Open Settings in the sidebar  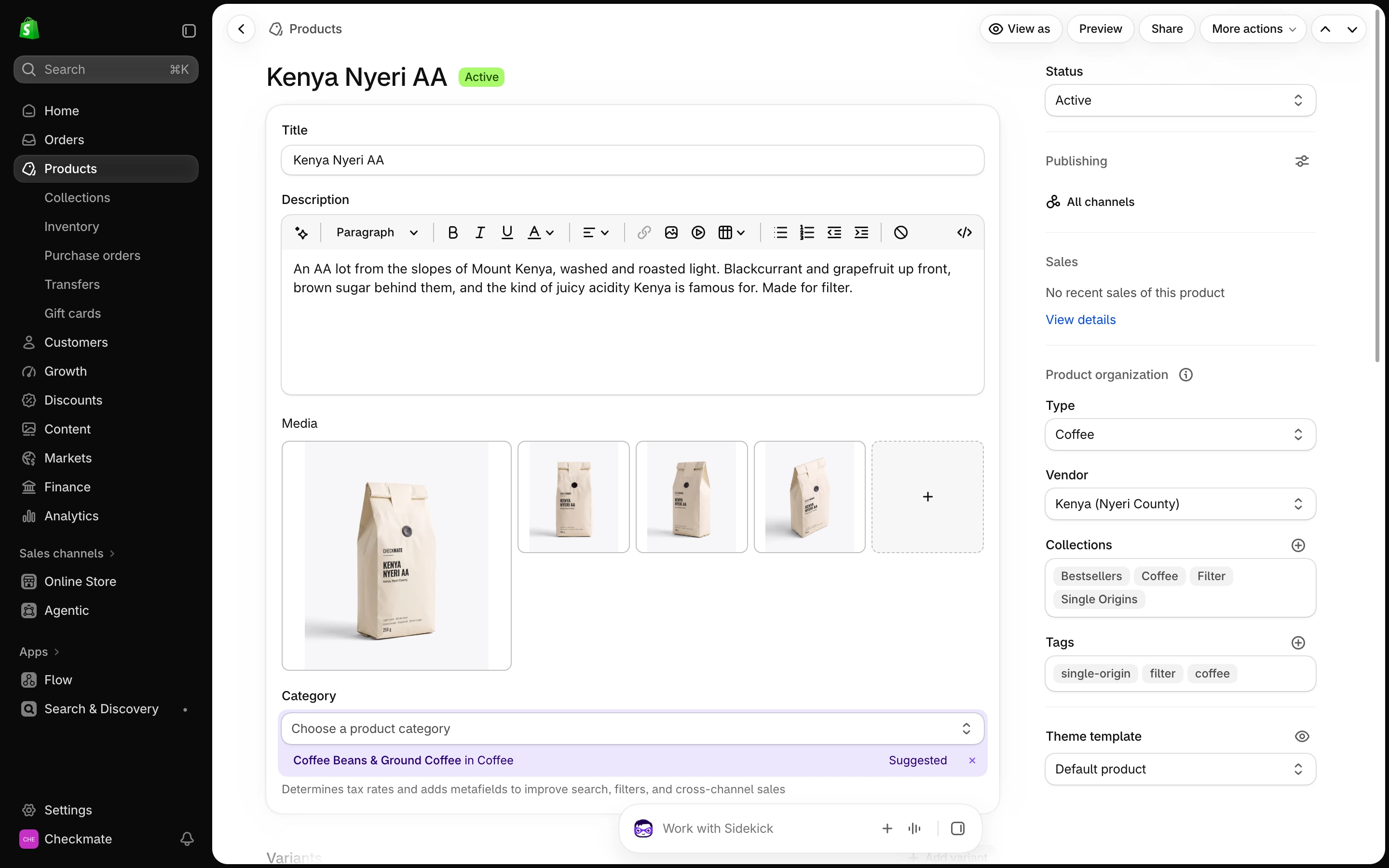click(x=106, y=810)
